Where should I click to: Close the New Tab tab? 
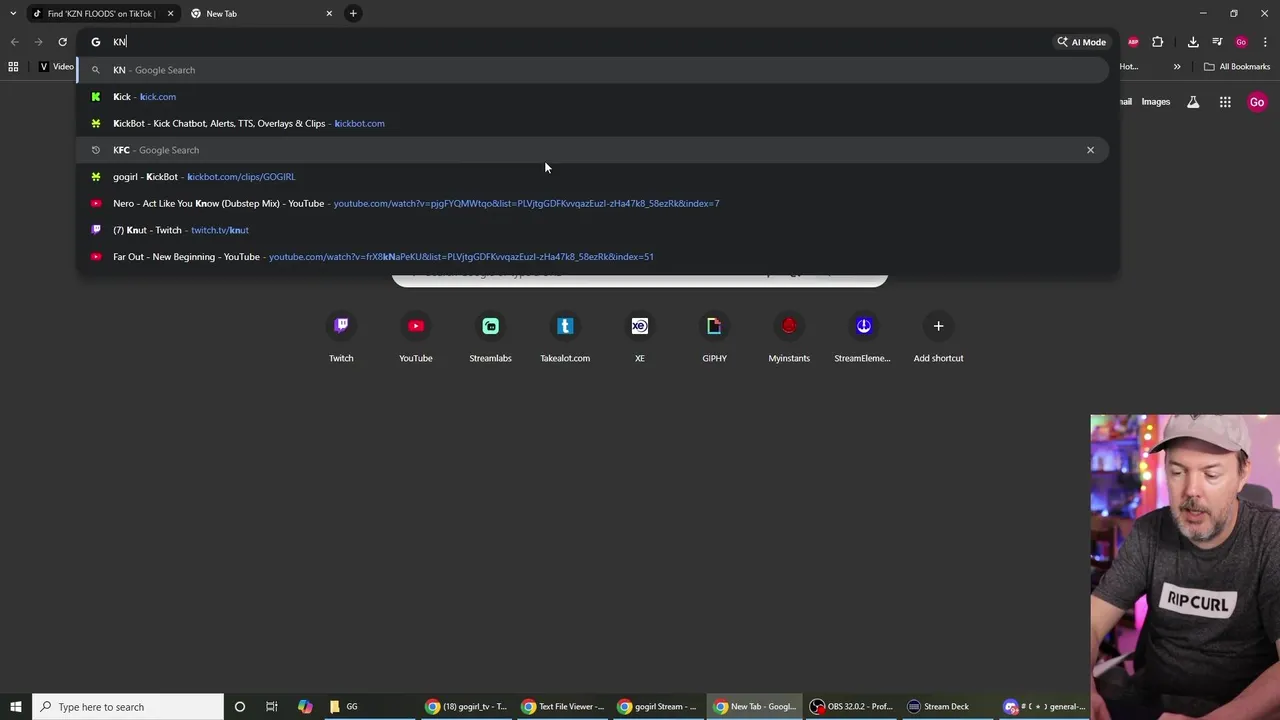pyautogui.click(x=329, y=14)
